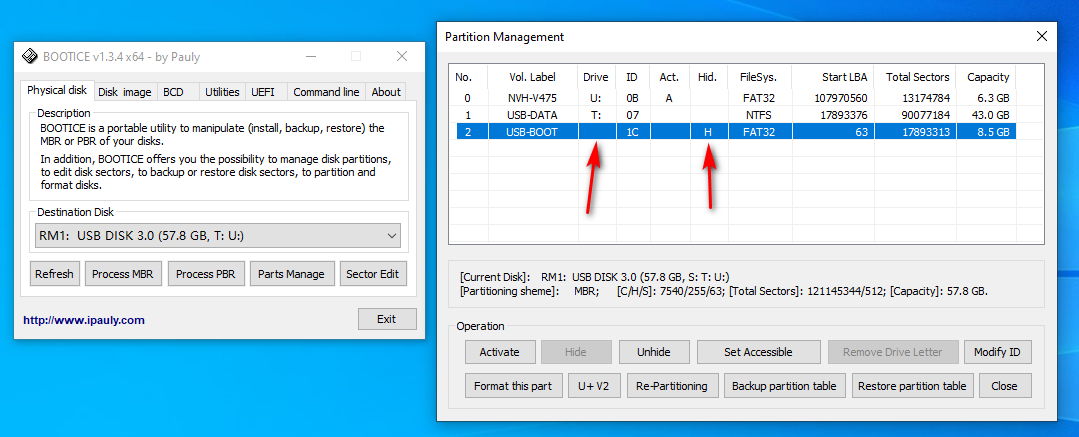Click the Set Accessible button

coord(758,352)
